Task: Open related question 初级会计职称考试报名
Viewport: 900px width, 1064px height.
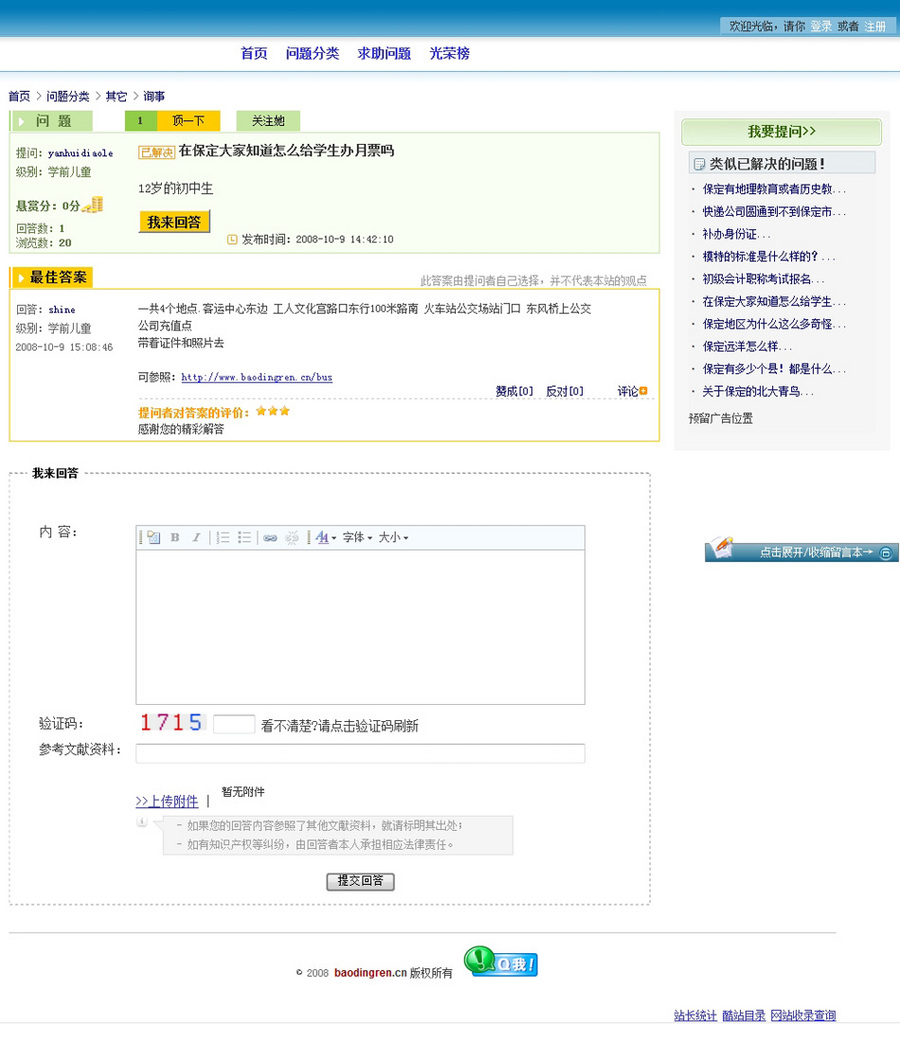Action: (x=763, y=279)
